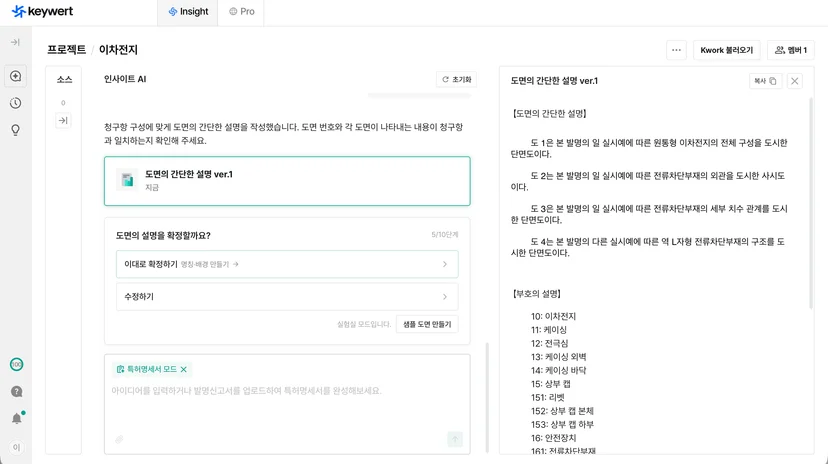Open history clock icon in sidebar
Screen dimensions: 828x464
(15, 103)
